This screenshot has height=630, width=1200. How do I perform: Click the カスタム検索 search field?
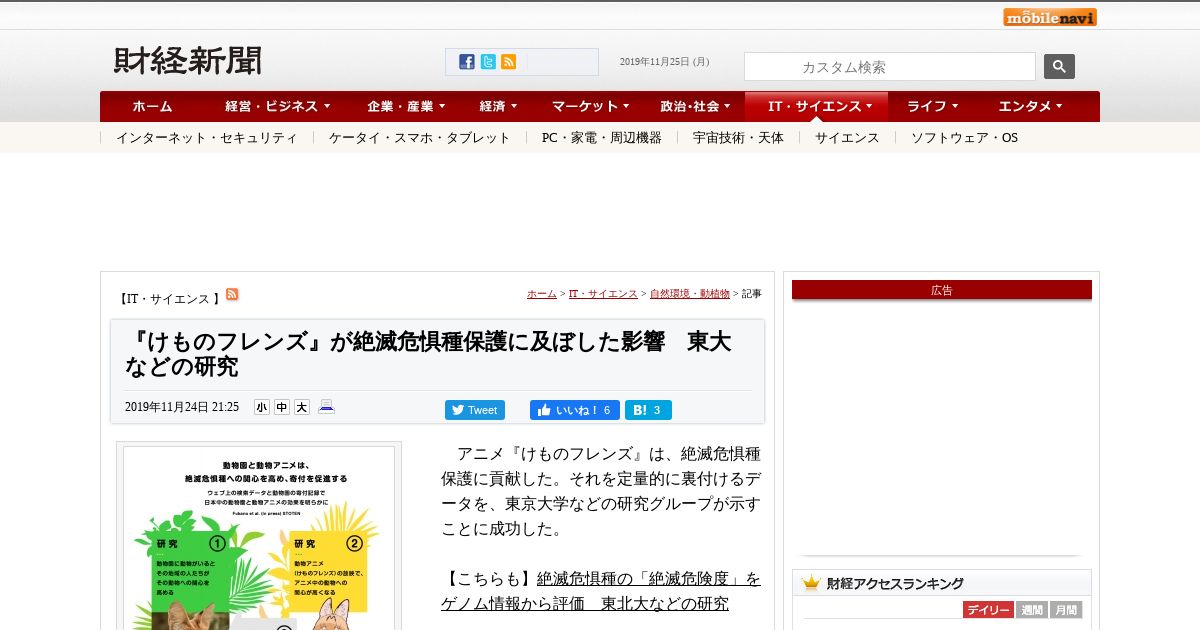click(890, 67)
